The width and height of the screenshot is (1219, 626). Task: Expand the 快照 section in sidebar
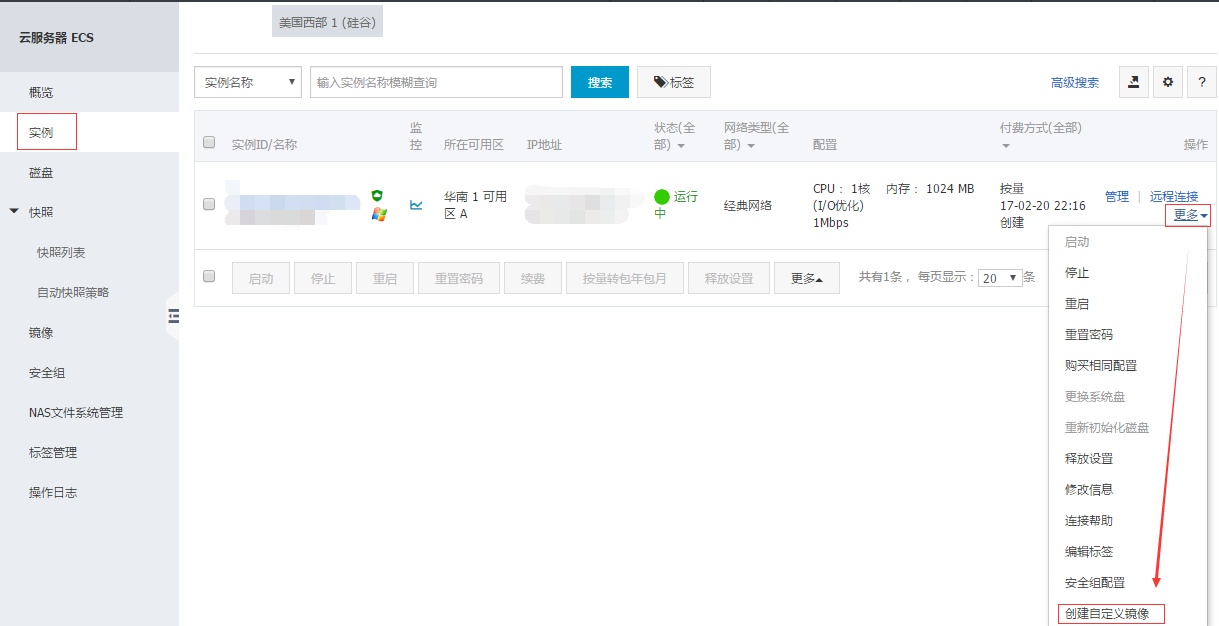[x=14, y=212]
